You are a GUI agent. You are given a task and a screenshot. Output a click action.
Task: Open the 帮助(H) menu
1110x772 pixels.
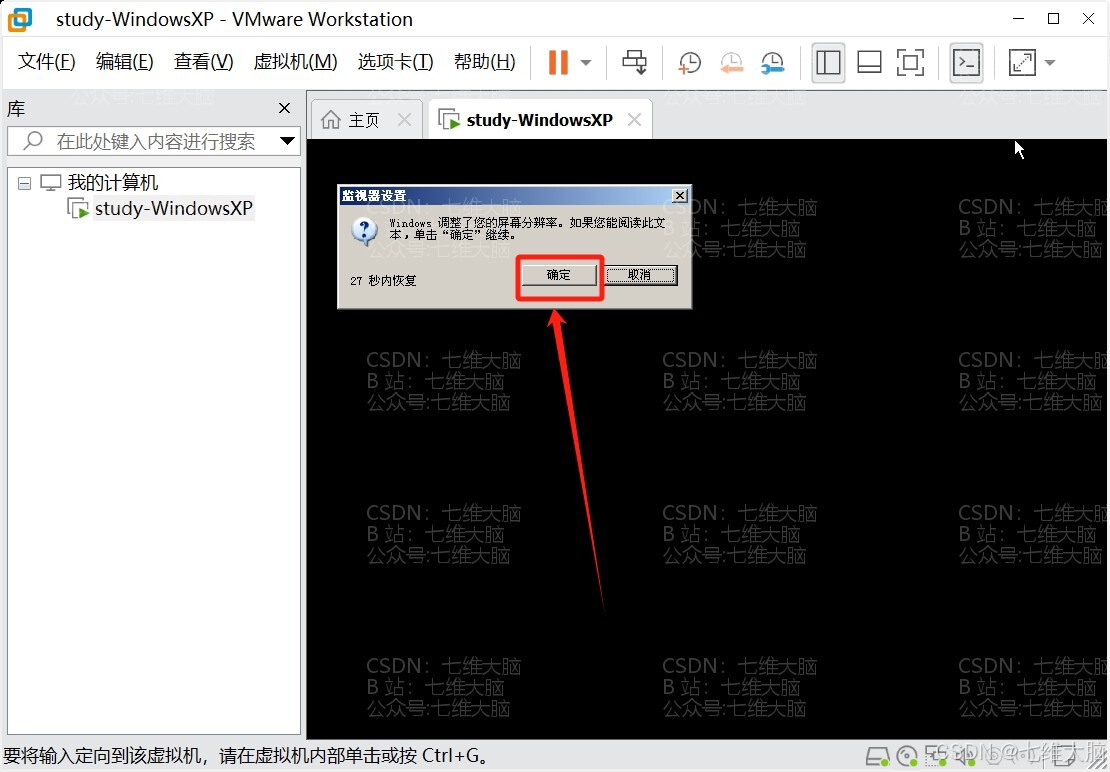click(484, 62)
